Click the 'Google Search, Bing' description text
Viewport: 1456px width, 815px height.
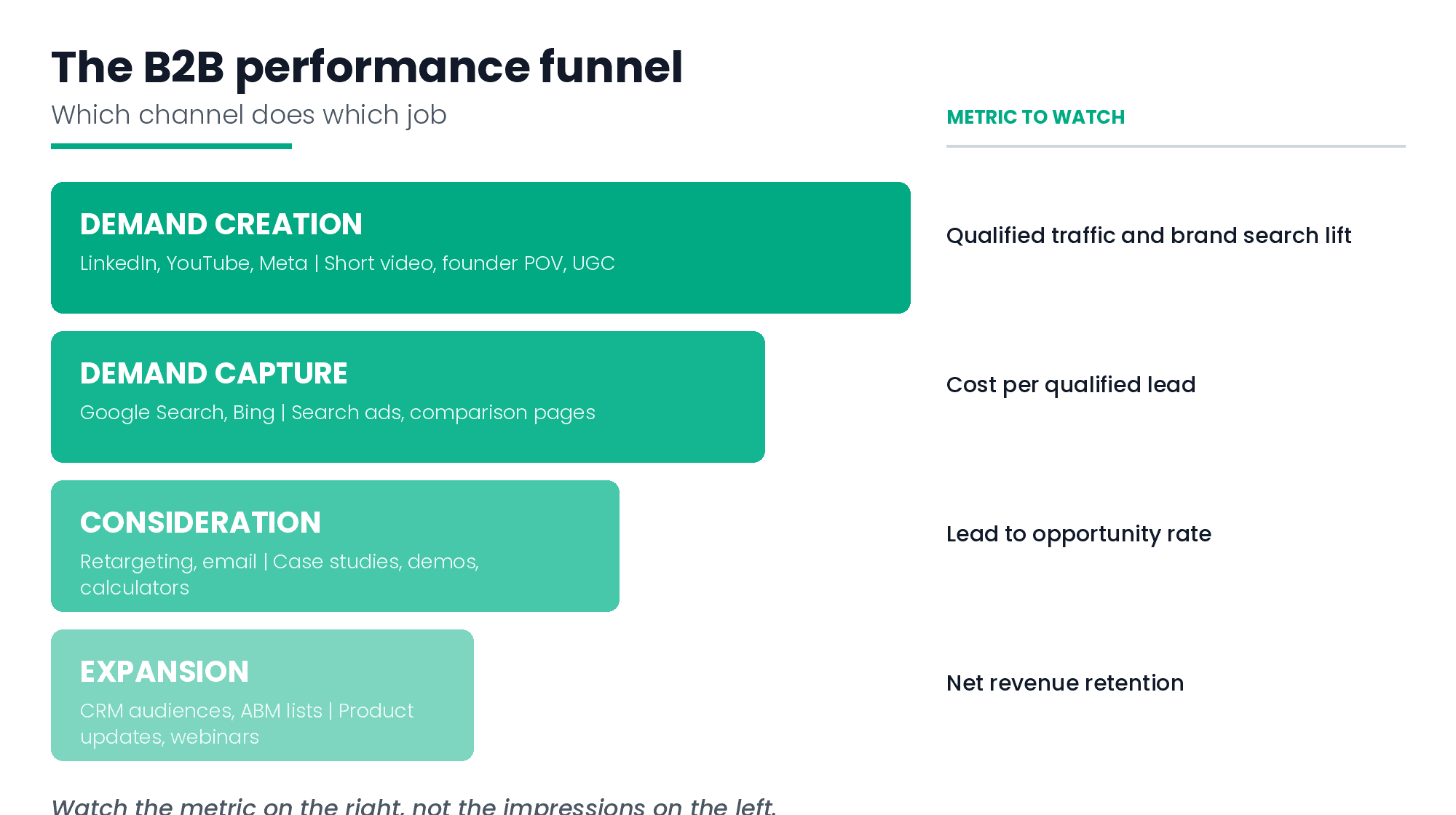coord(338,413)
